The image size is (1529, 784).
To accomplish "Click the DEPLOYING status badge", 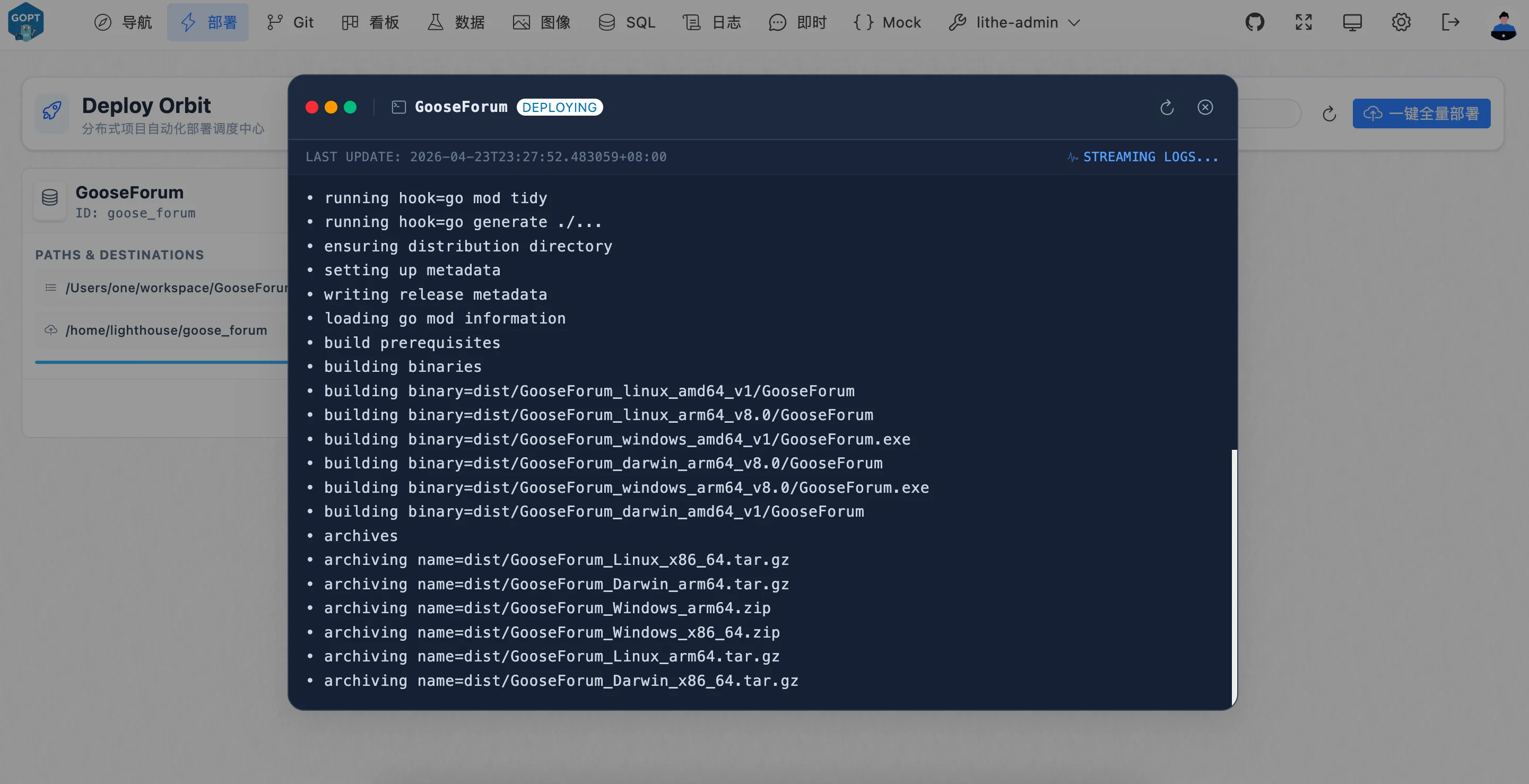I will pos(559,108).
